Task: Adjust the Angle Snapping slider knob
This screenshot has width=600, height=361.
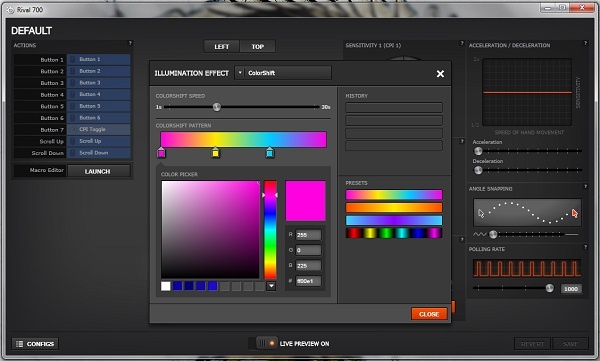Action: 493,234
